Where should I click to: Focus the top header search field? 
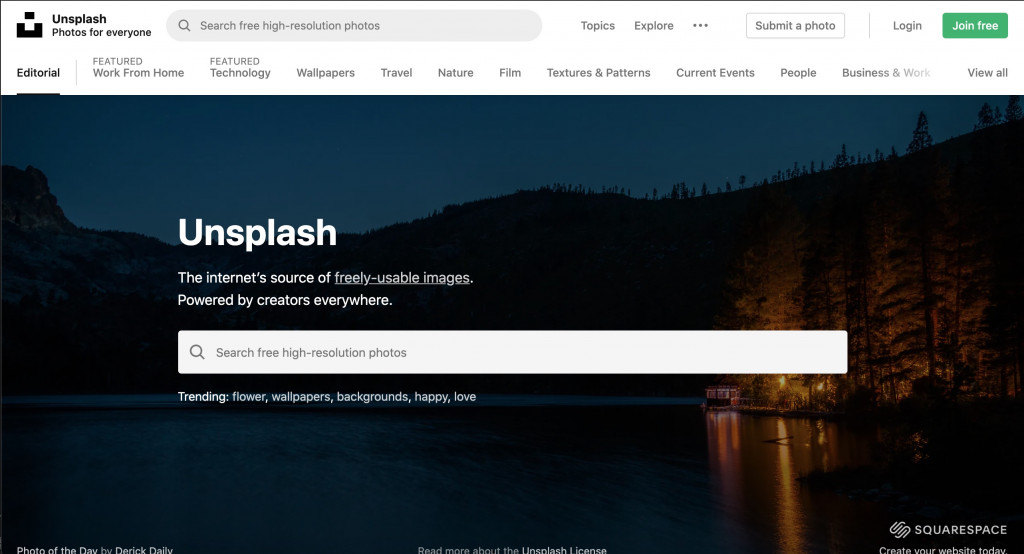point(354,25)
